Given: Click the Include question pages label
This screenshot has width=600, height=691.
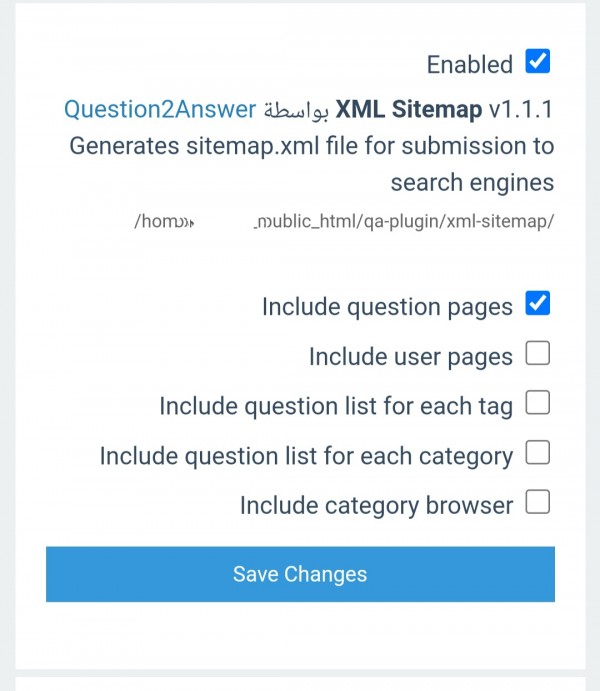Looking at the screenshot, I should (387, 307).
